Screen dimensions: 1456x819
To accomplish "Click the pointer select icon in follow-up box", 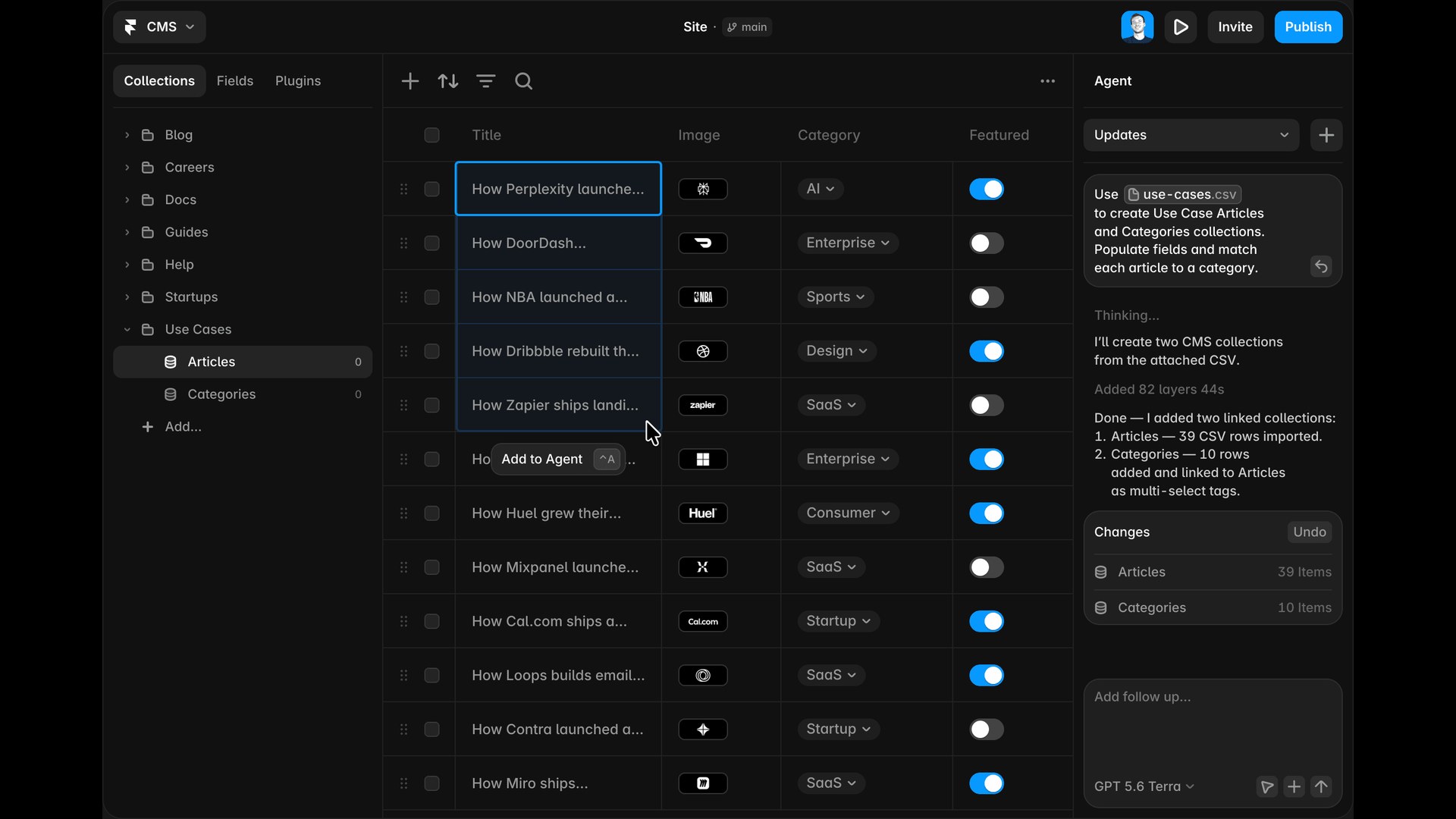I will click(x=1266, y=786).
